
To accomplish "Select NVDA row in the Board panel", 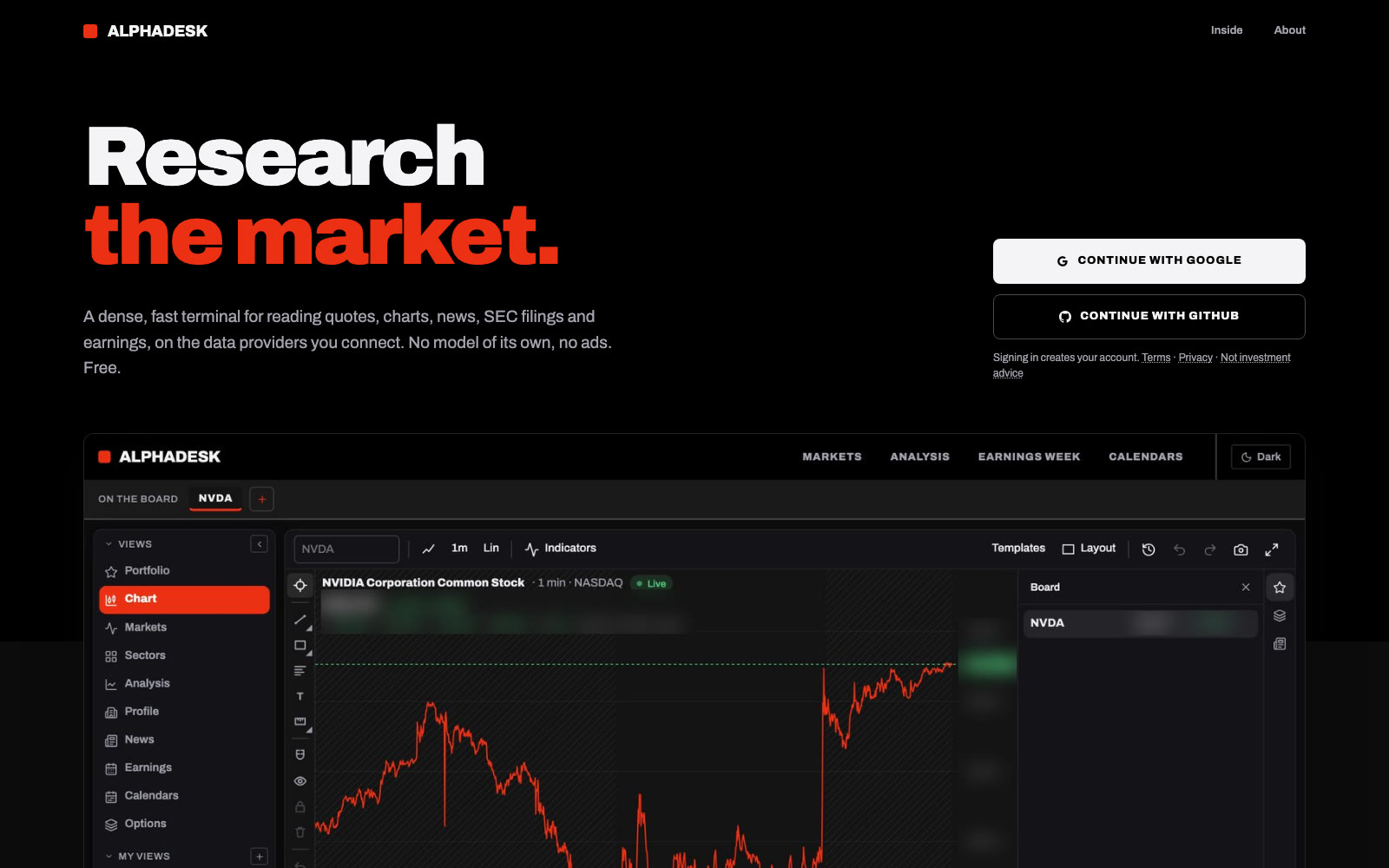I will pos(1141,623).
